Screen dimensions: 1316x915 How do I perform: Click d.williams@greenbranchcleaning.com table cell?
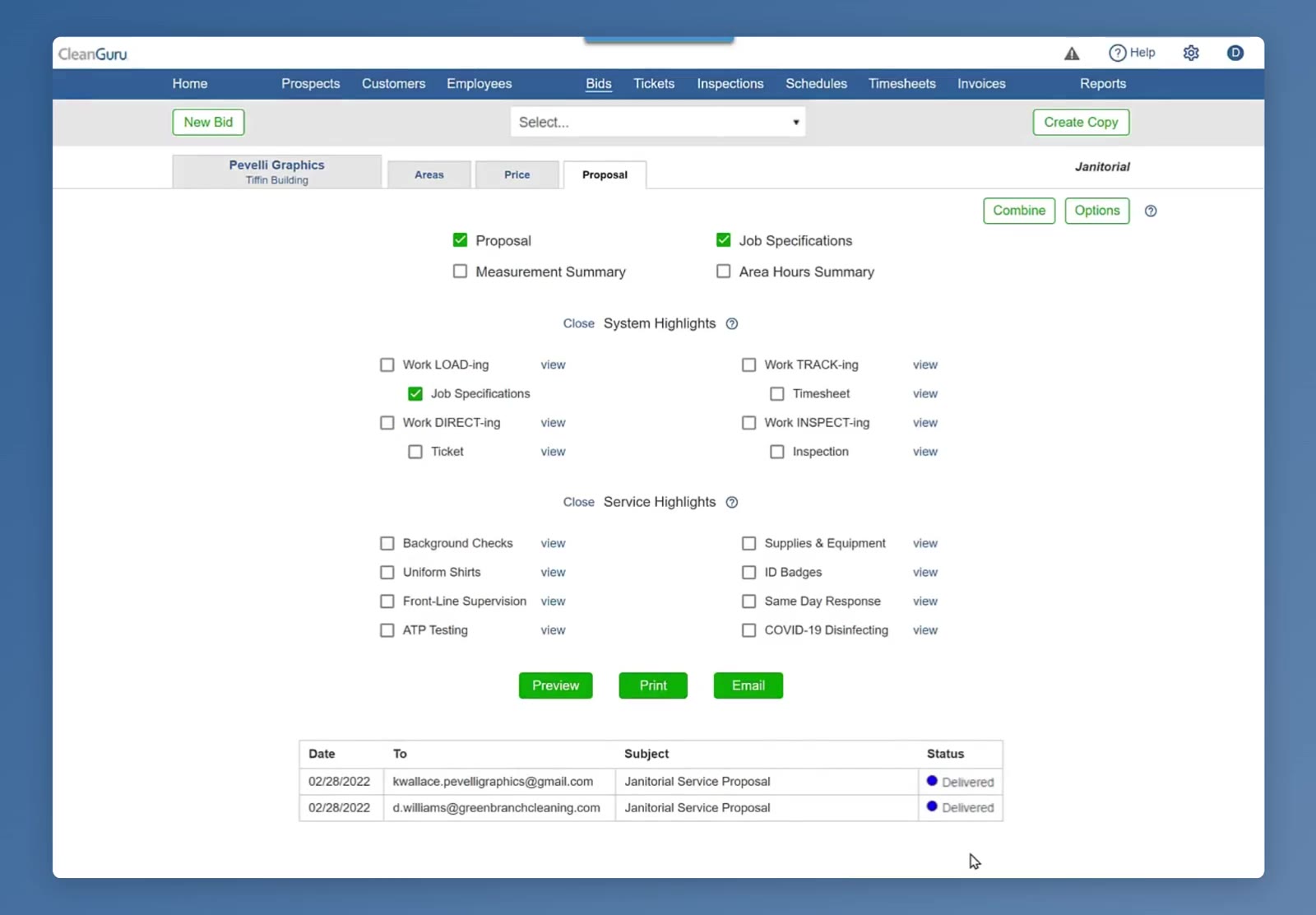[499, 808]
